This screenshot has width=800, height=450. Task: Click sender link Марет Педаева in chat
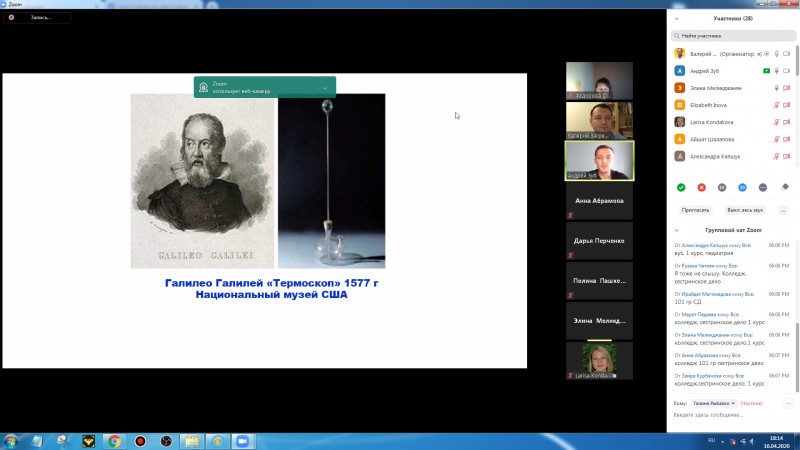698,314
